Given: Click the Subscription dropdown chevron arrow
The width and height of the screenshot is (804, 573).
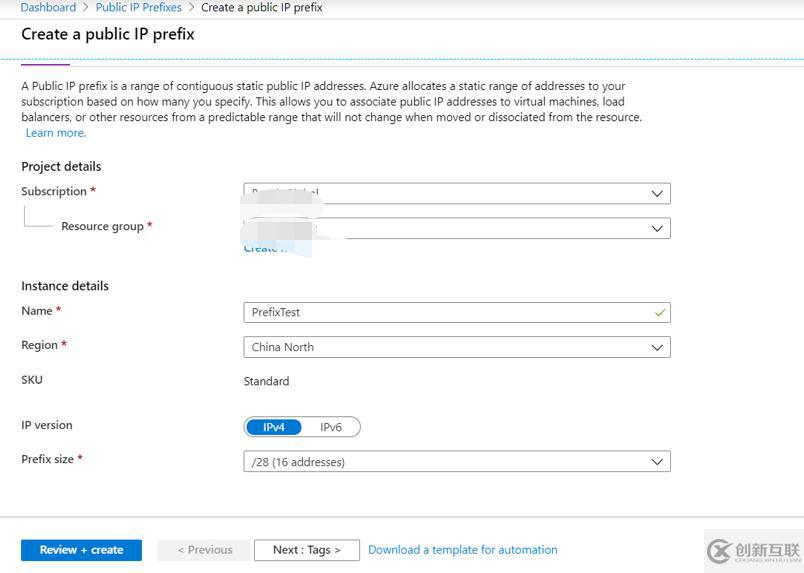Looking at the screenshot, I should (x=657, y=194).
